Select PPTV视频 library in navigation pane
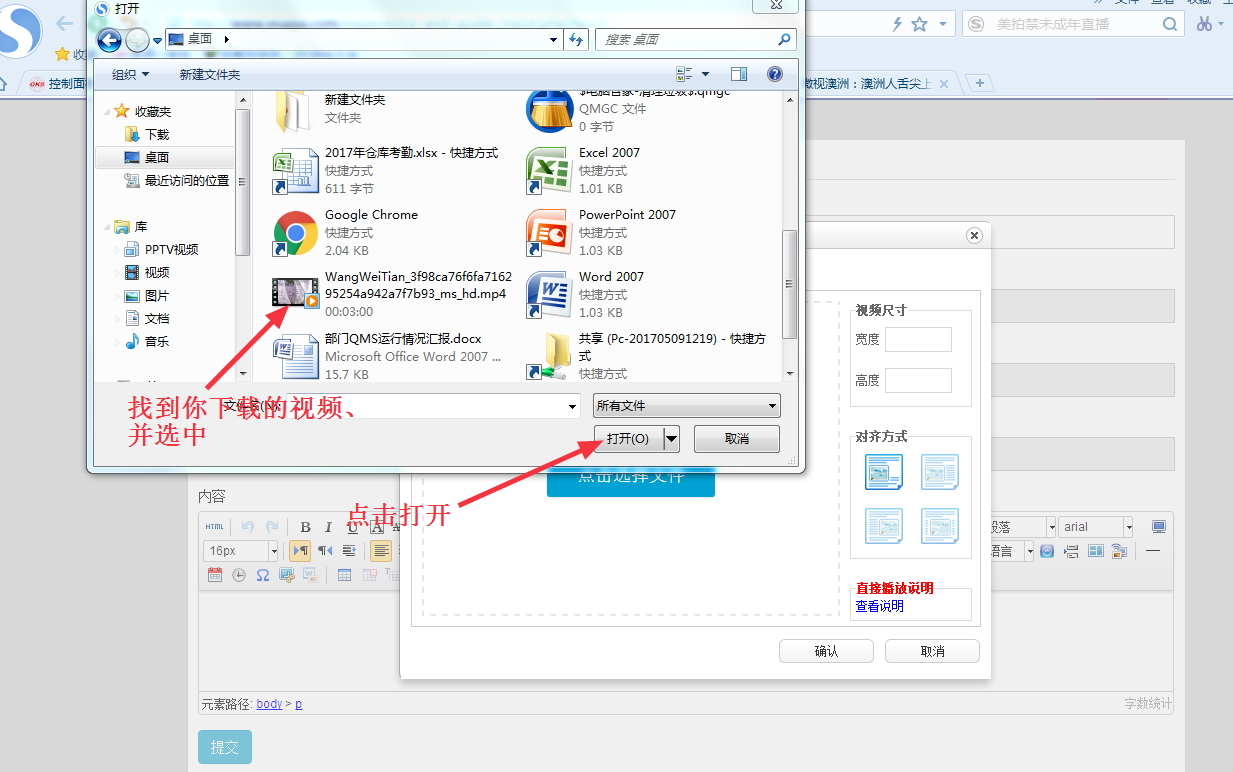The height and width of the screenshot is (772, 1233). tap(161, 250)
